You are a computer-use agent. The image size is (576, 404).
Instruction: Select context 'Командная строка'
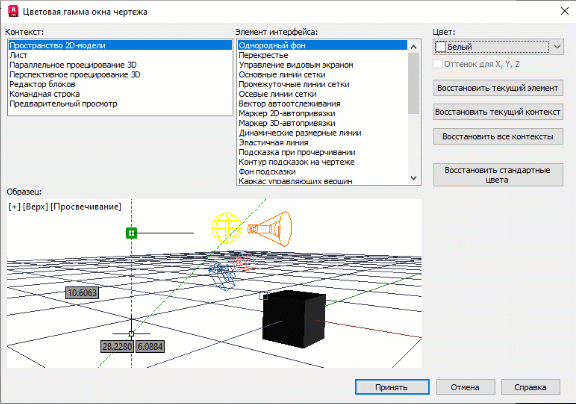click(x=120, y=94)
